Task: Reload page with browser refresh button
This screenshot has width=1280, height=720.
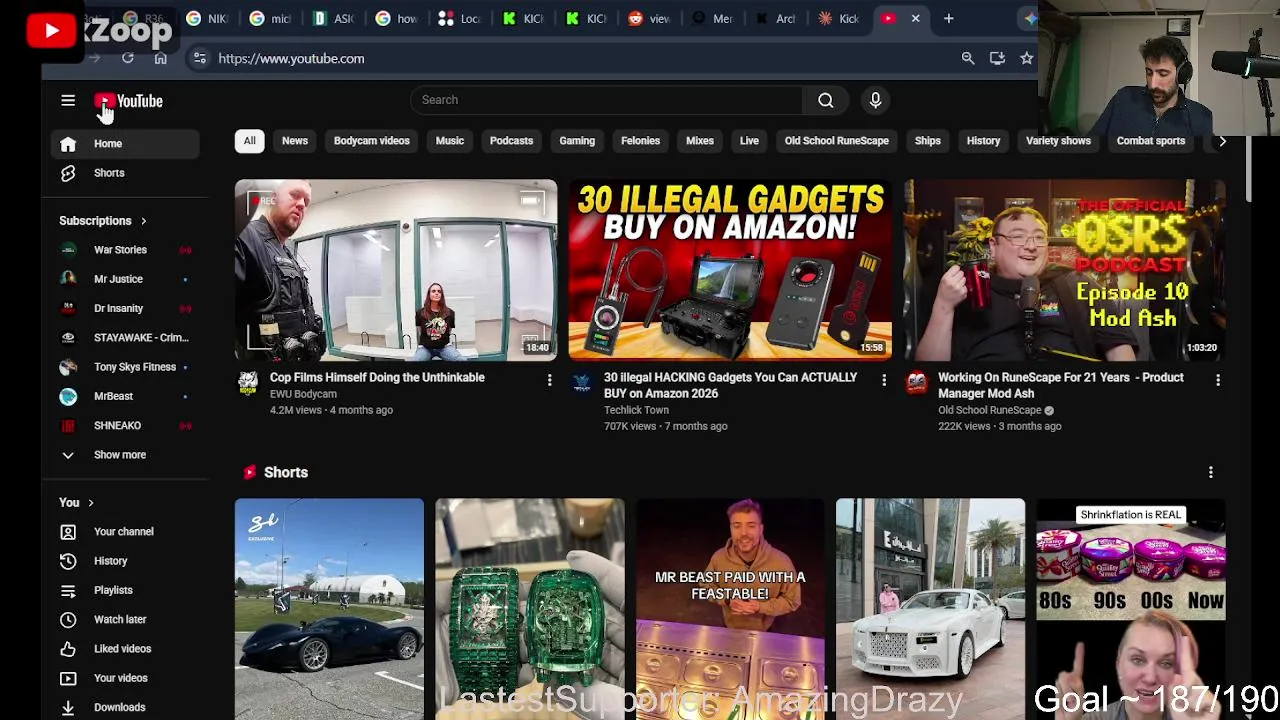Action: pyautogui.click(x=128, y=58)
